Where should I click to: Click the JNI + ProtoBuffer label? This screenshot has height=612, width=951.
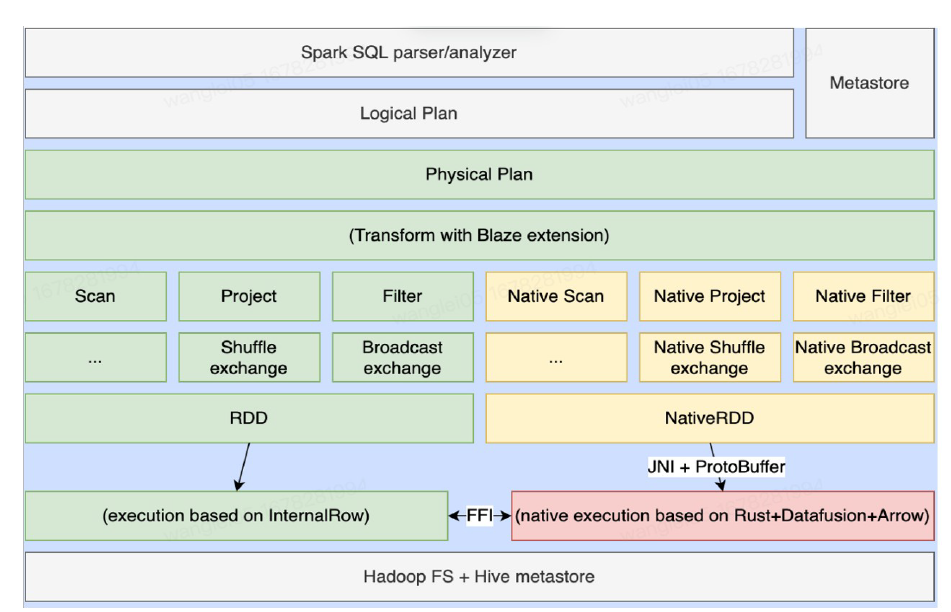(716, 466)
